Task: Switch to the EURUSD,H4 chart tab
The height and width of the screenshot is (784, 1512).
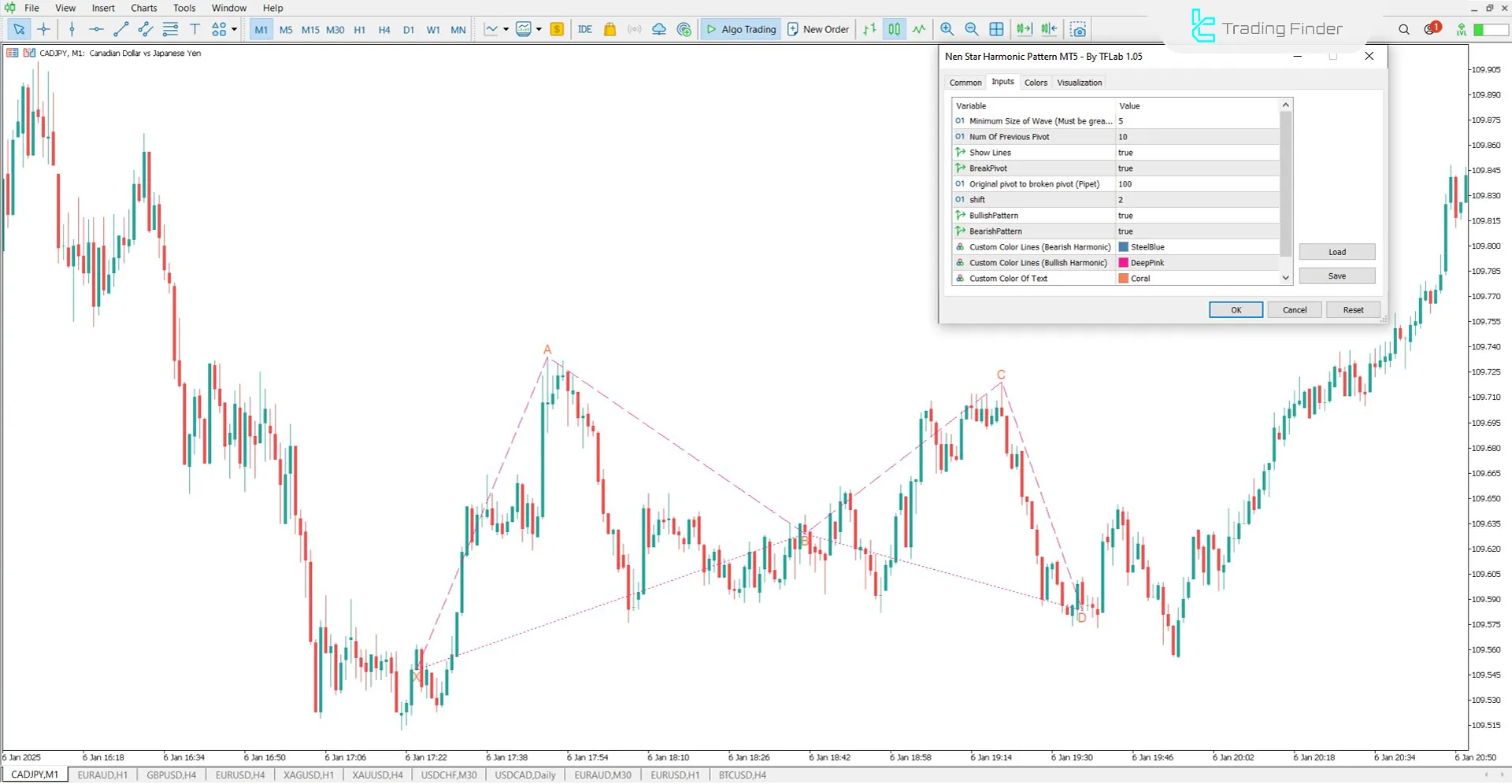Action: (239, 775)
